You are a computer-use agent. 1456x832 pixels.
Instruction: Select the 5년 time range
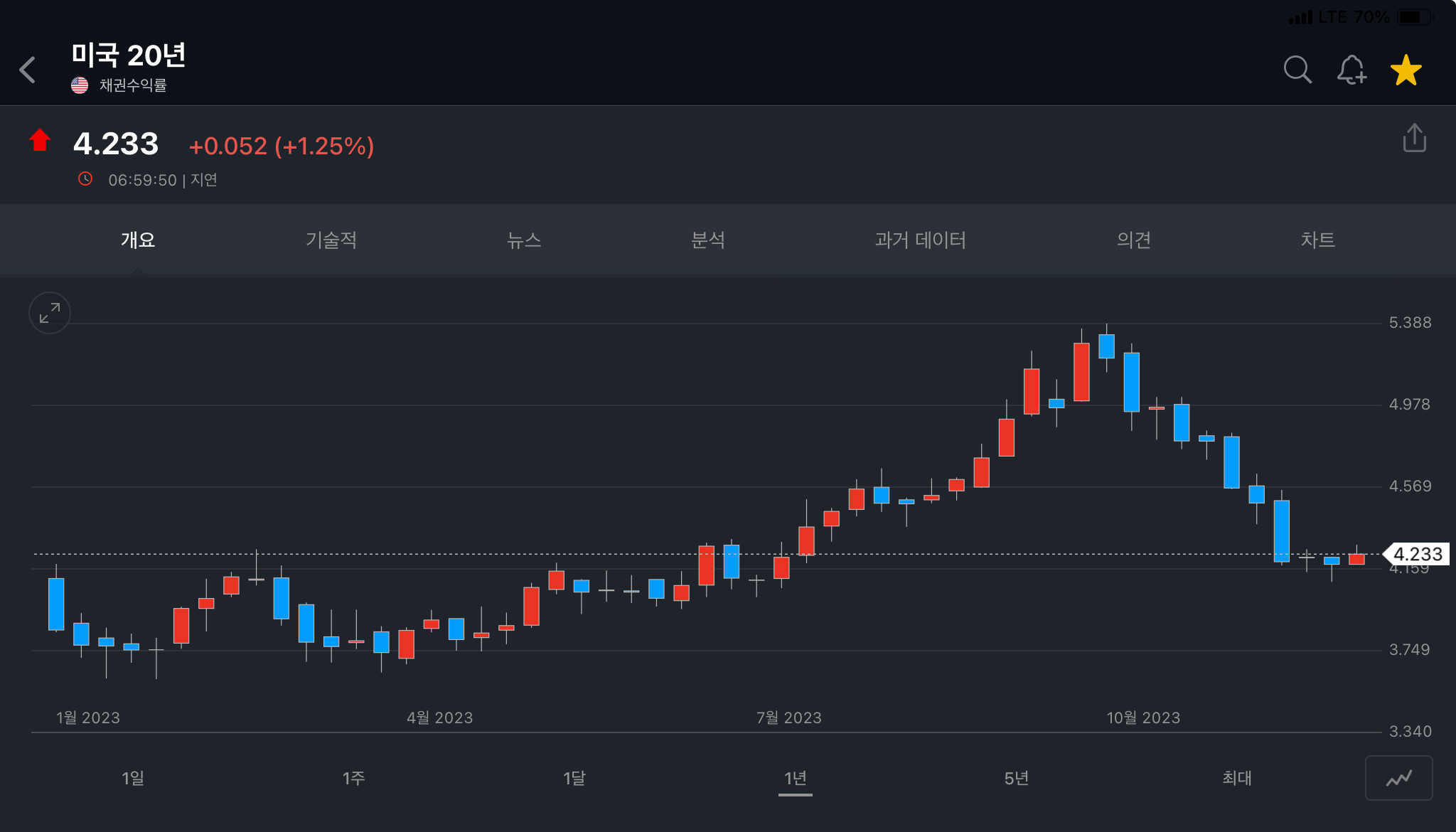(1017, 779)
